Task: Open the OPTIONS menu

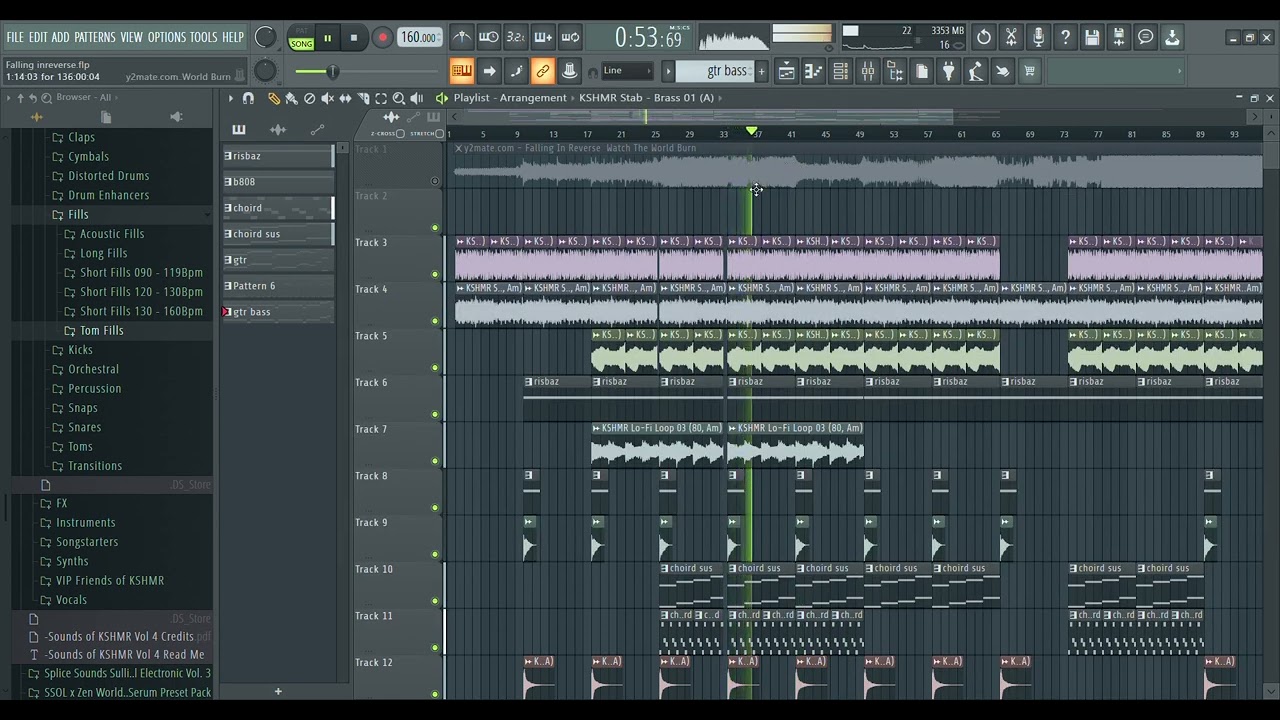Action: click(x=167, y=37)
